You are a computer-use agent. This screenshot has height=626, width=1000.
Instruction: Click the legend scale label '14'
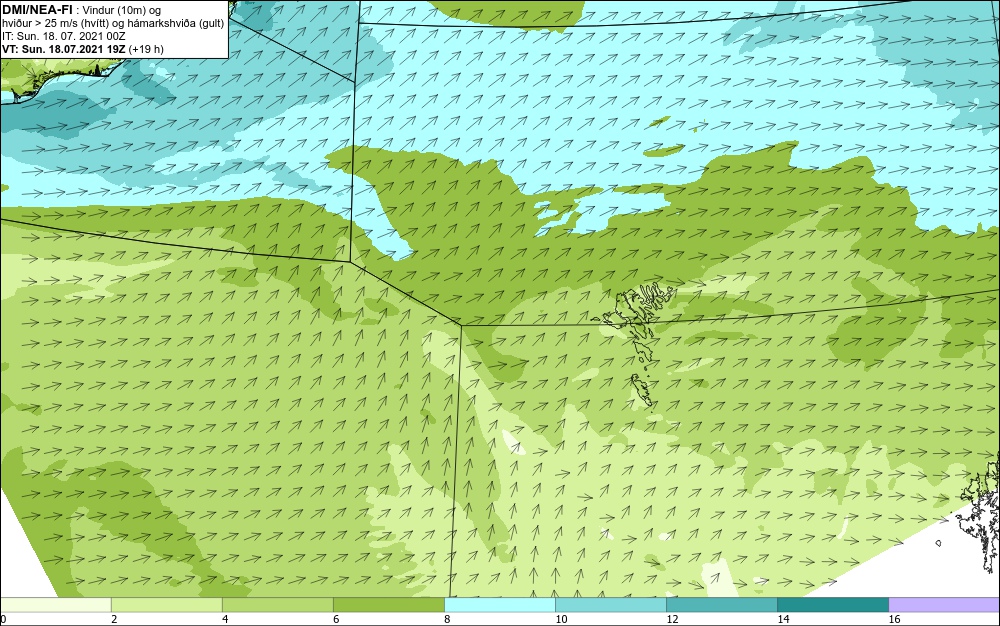(783, 619)
